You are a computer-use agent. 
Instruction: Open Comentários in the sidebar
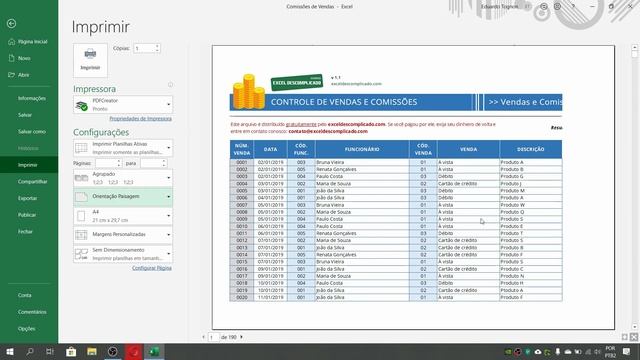[29, 312]
